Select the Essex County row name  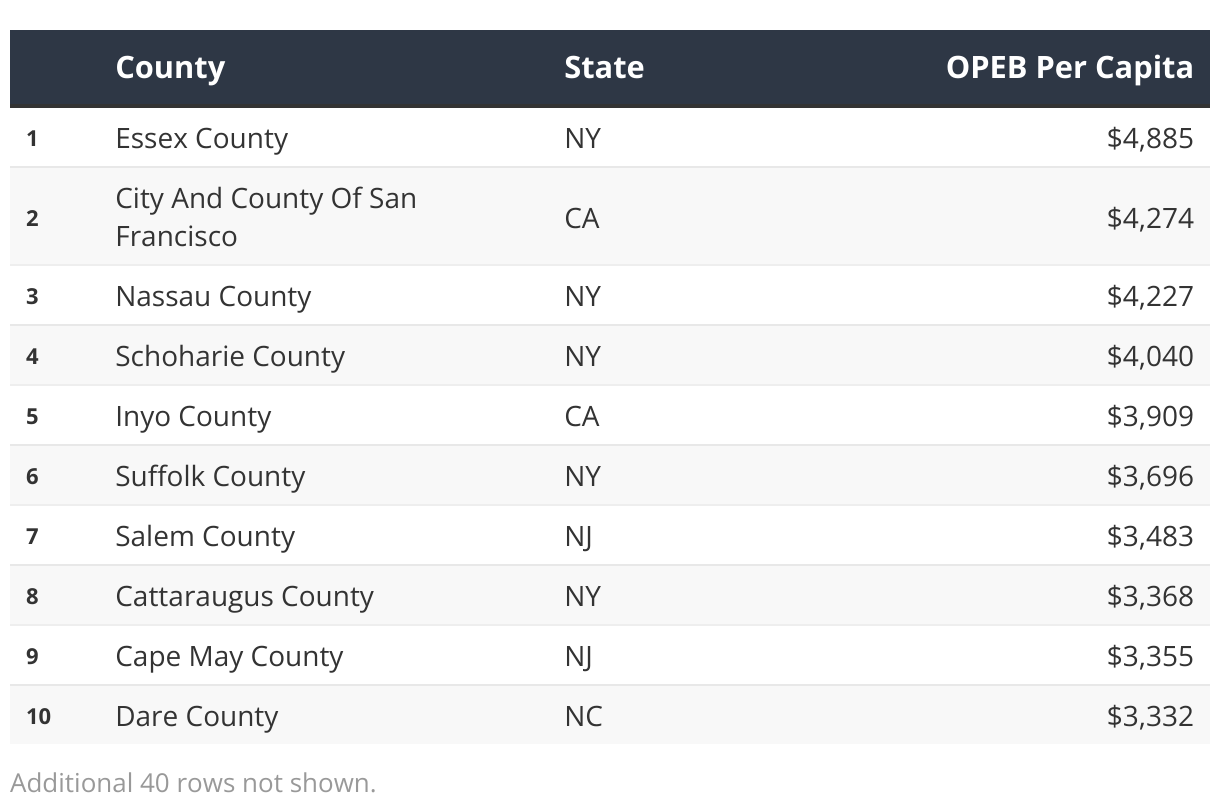click(x=202, y=138)
